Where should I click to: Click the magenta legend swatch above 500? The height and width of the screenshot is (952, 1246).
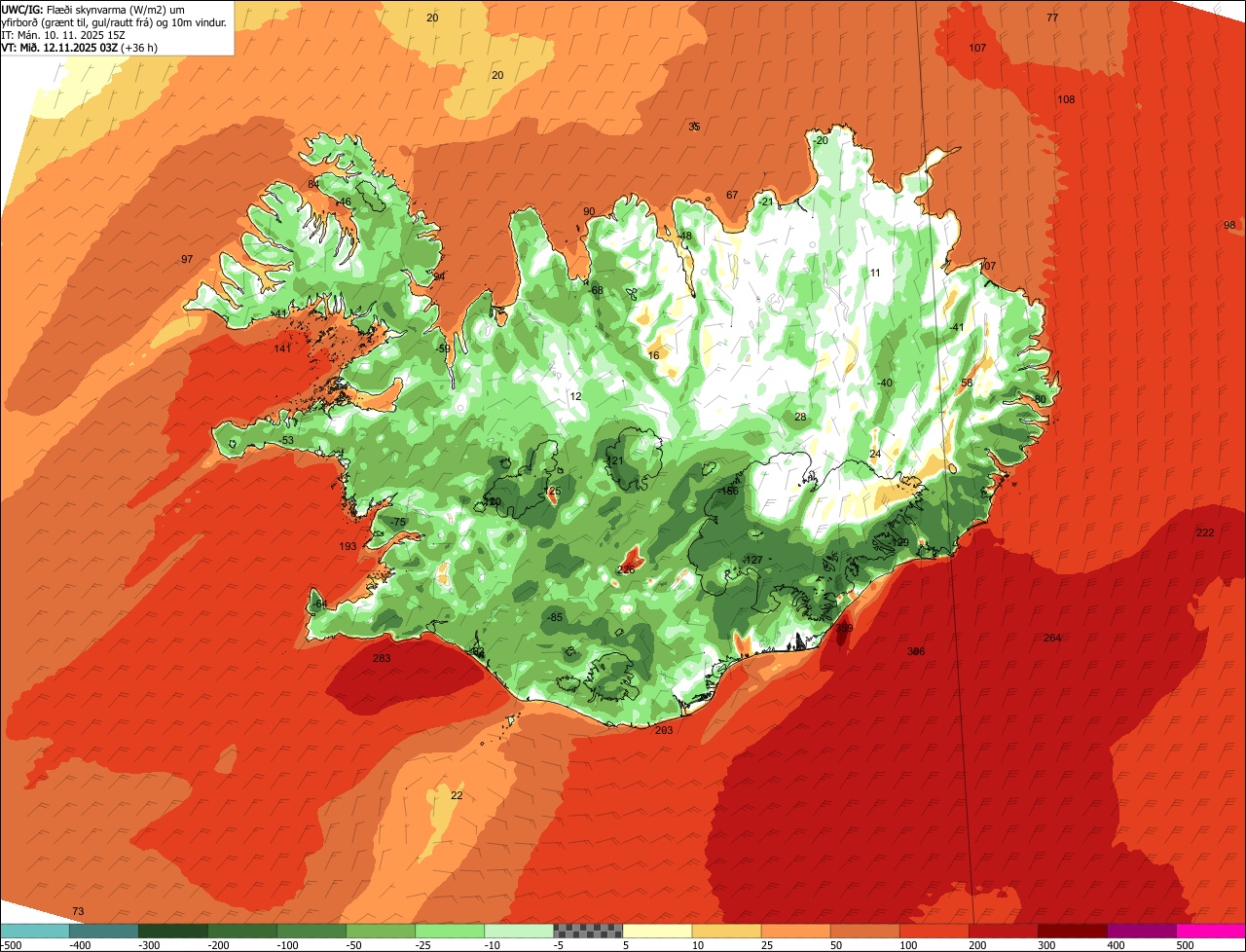tap(1211, 931)
